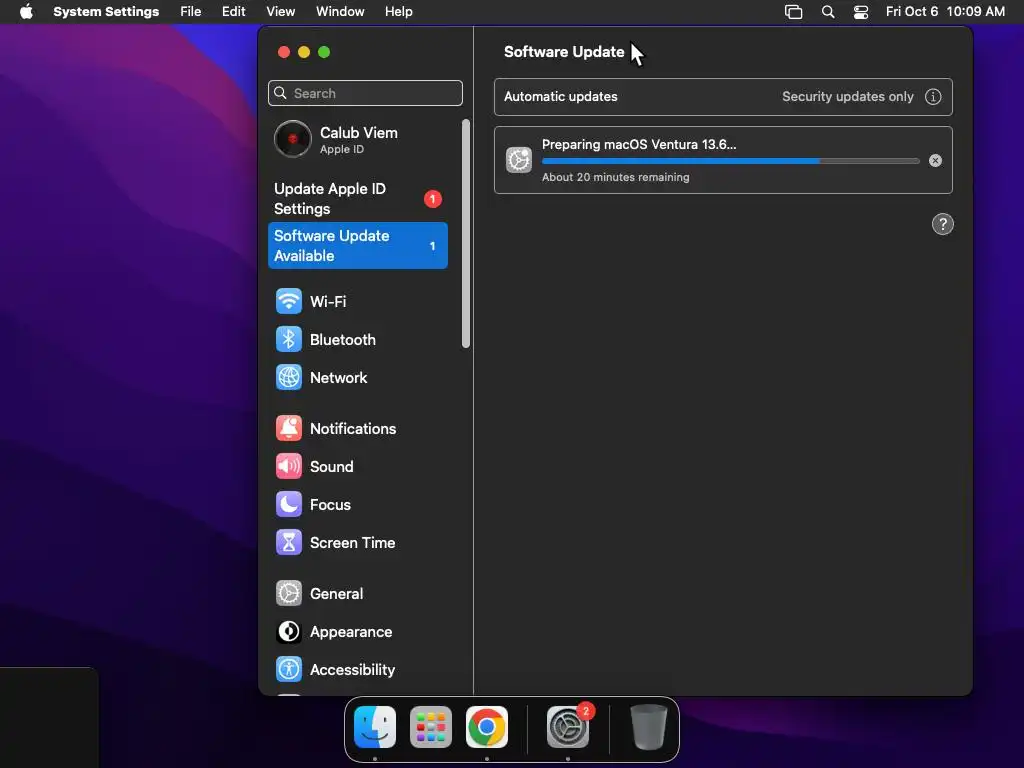Click the green zoom window button

click(x=324, y=52)
